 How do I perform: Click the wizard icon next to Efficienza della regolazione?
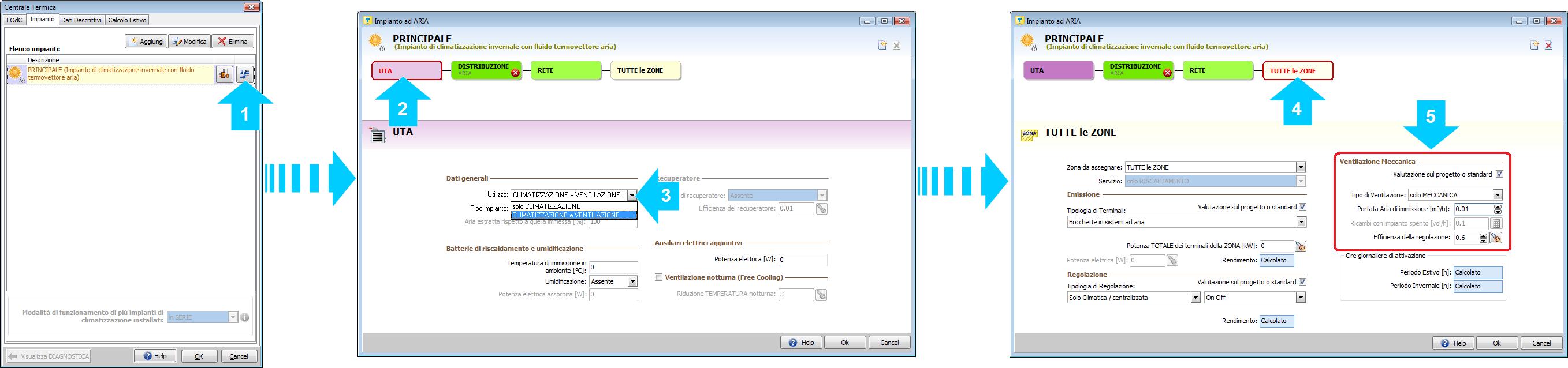(1496, 238)
